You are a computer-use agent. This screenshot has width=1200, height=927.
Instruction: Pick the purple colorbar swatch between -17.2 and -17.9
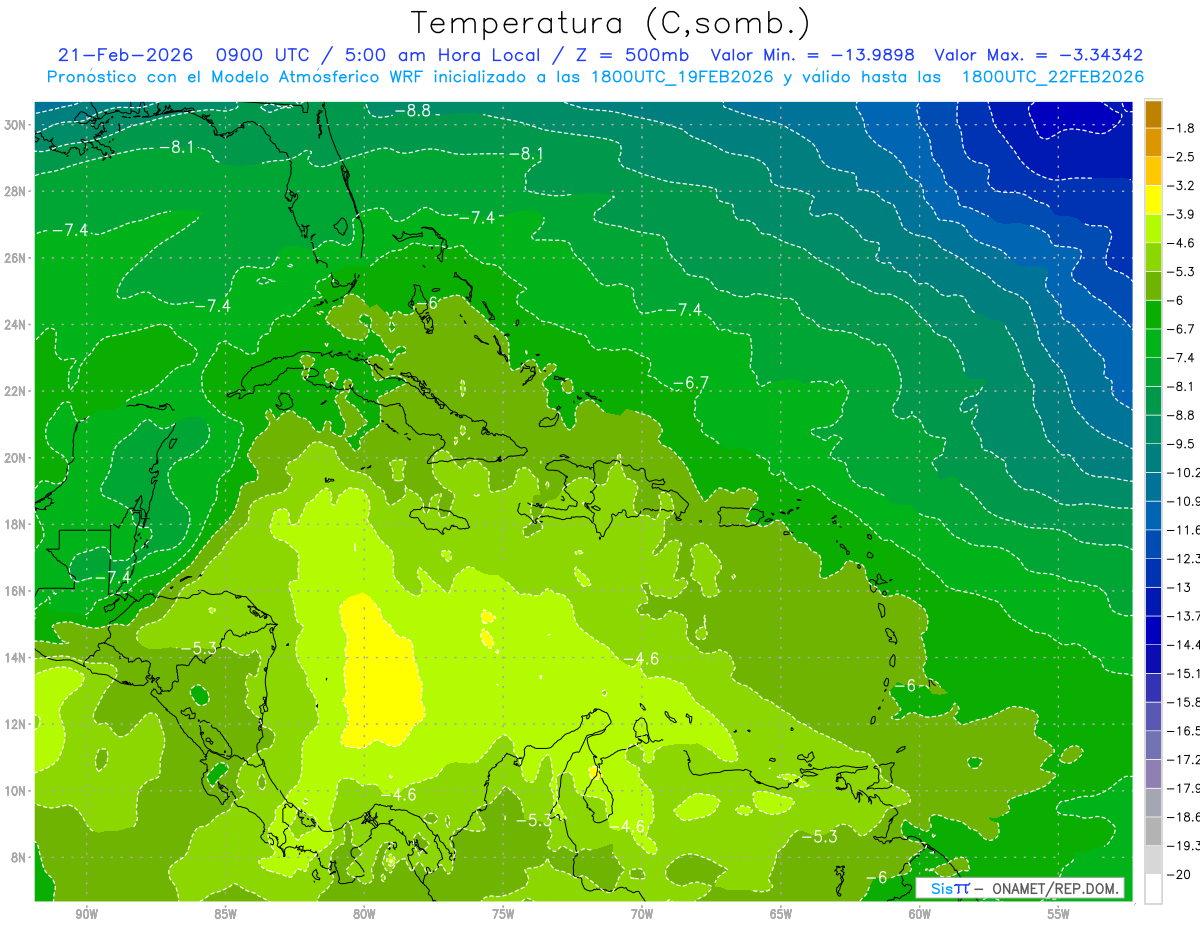click(1153, 774)
